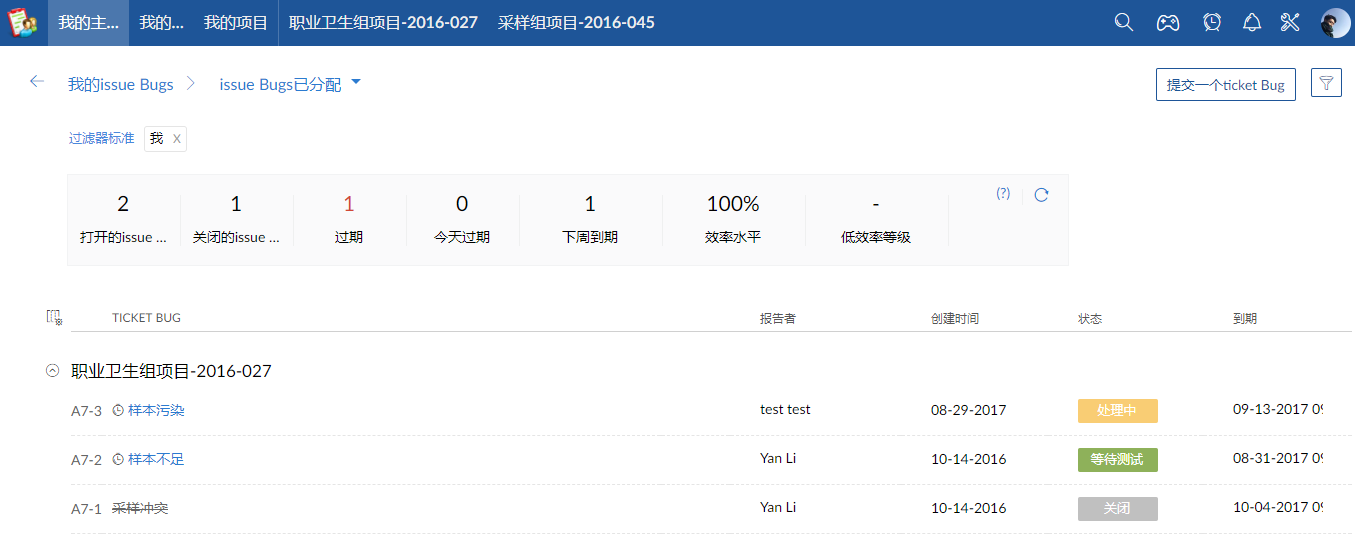Refresh the statistics summary

pyautogui.click(x=1041, y=195)
